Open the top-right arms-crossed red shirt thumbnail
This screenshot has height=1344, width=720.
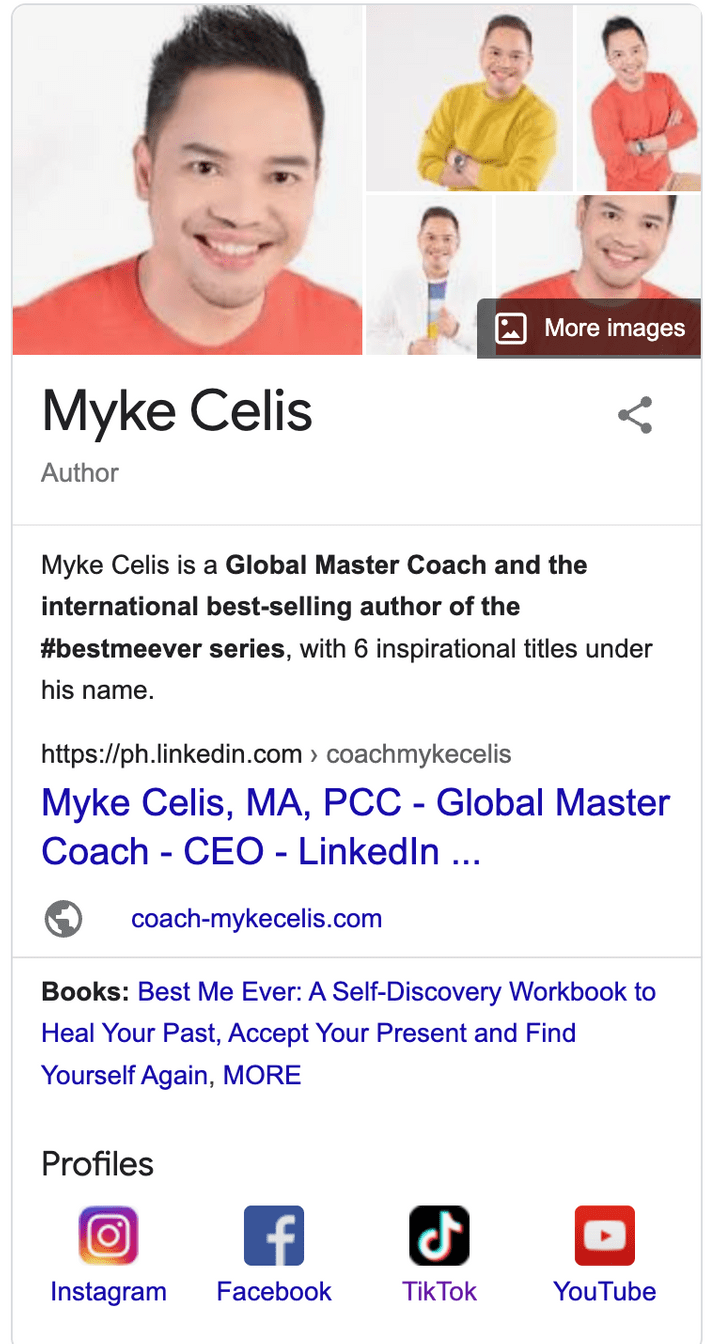pos(638,98)
